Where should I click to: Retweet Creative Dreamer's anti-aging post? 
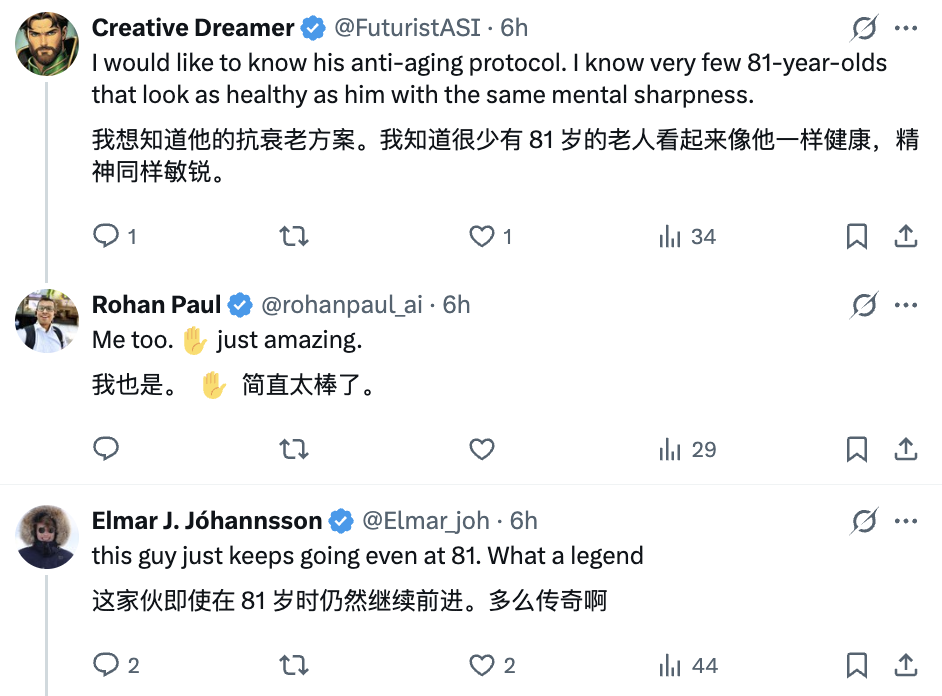pos(294,236)
